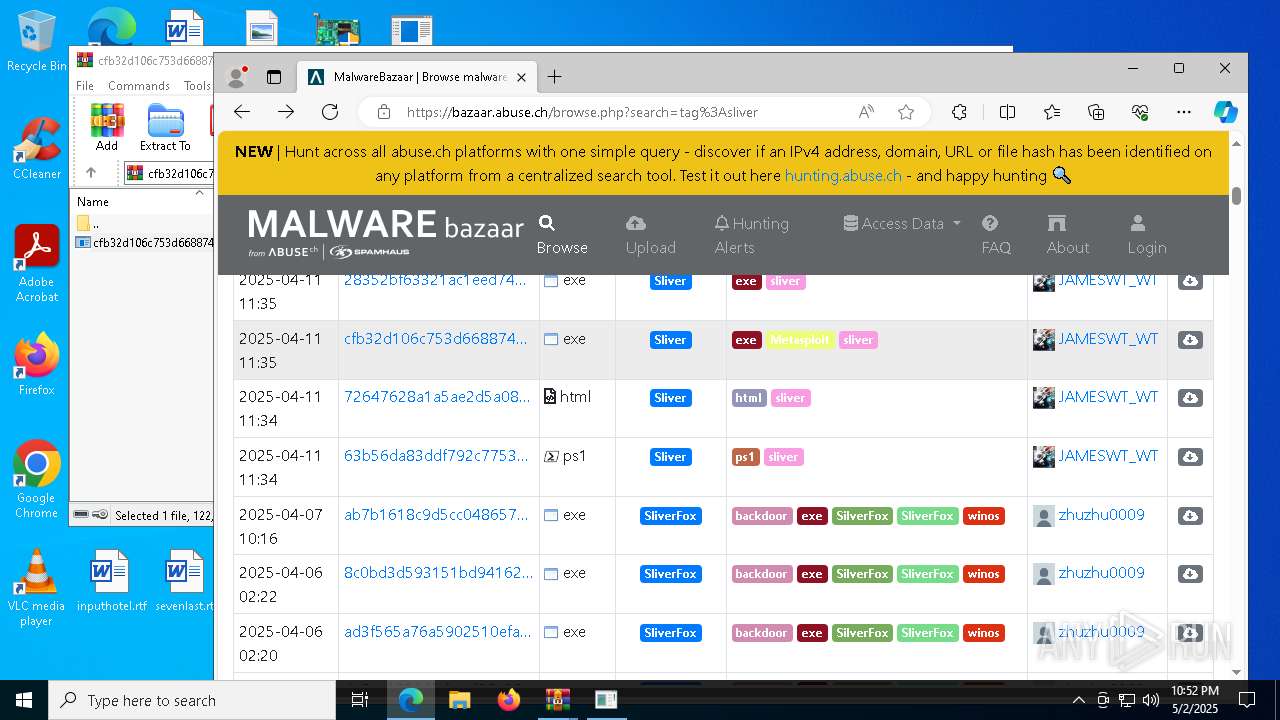Screen dimensions: 1280x720
Task: Select cfb32d106c file in WinRAR list
Action: pos(145,242)
